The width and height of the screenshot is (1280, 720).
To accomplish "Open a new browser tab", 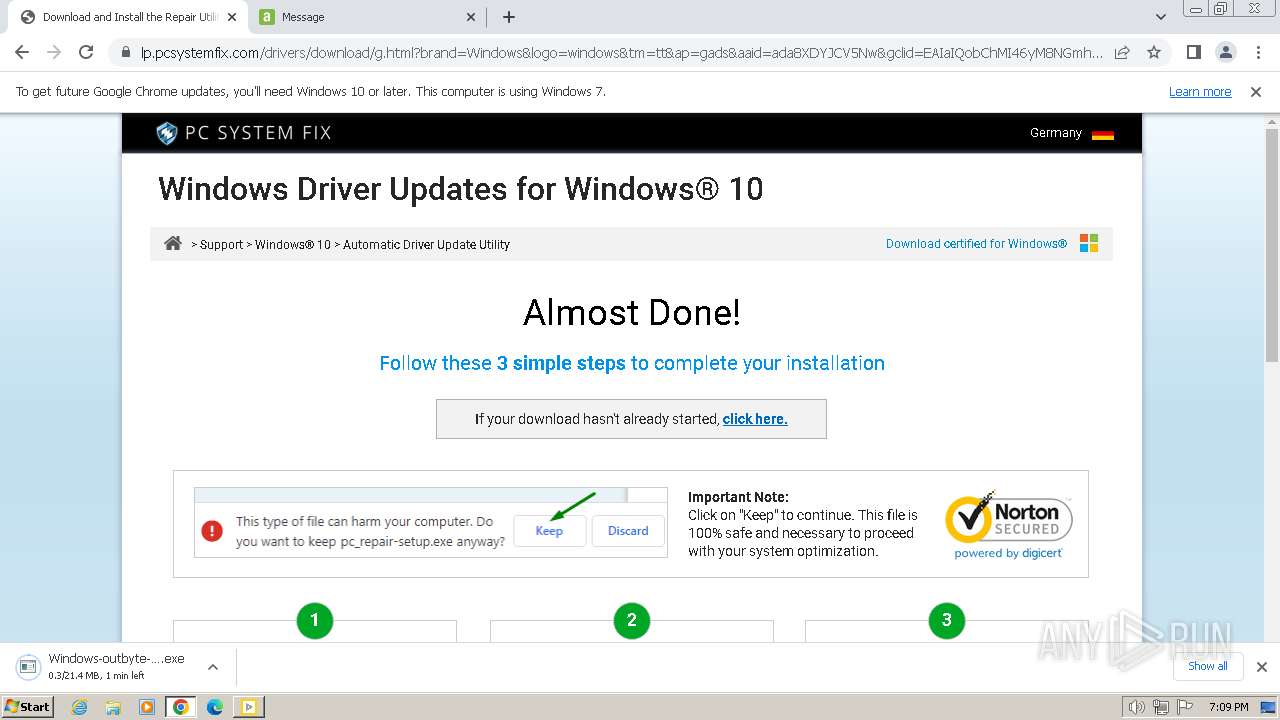I will pos(509,17).
